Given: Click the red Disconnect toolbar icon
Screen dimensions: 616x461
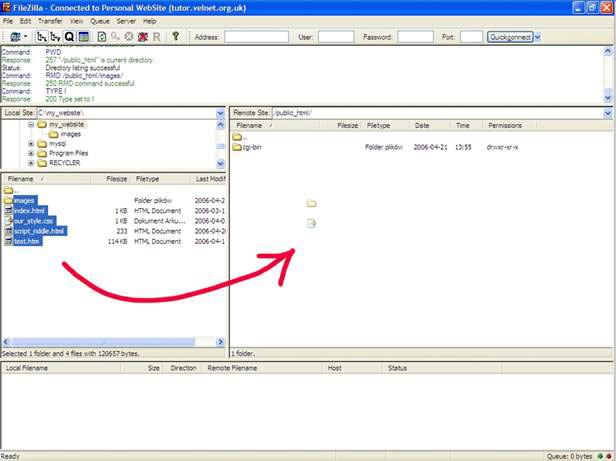Looking at the screenshot, I should (143, 37).
